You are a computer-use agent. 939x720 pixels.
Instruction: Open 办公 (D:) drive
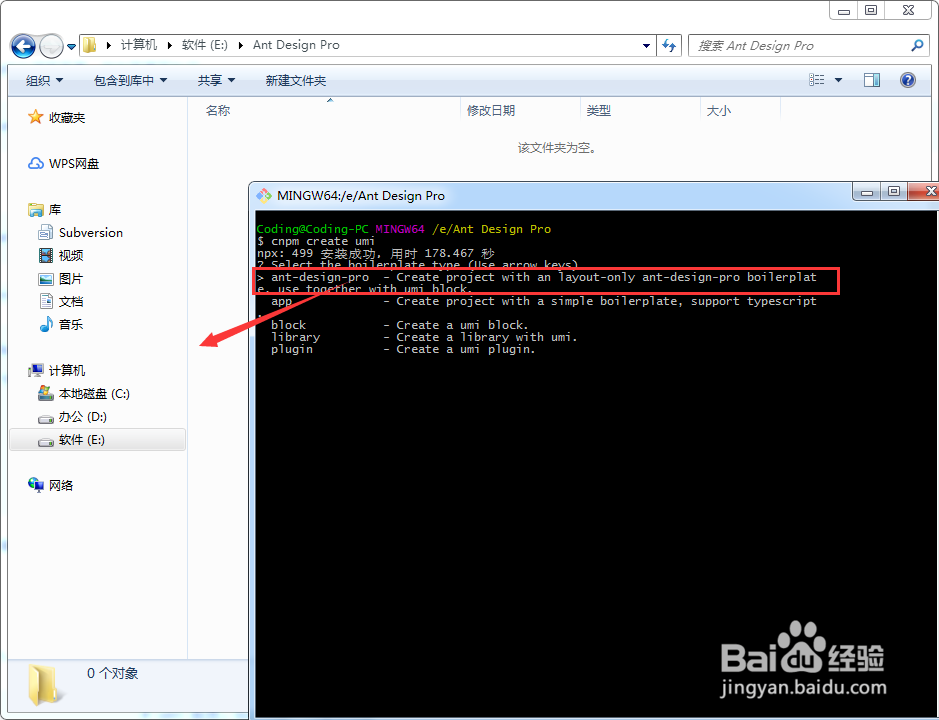click(x=83, y=416)
